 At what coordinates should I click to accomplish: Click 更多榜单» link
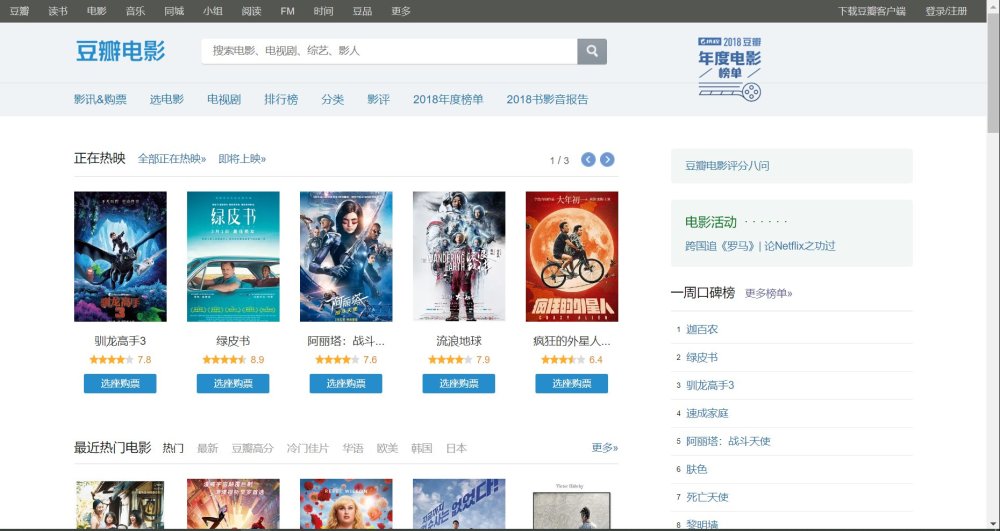(x=768, y=293)
